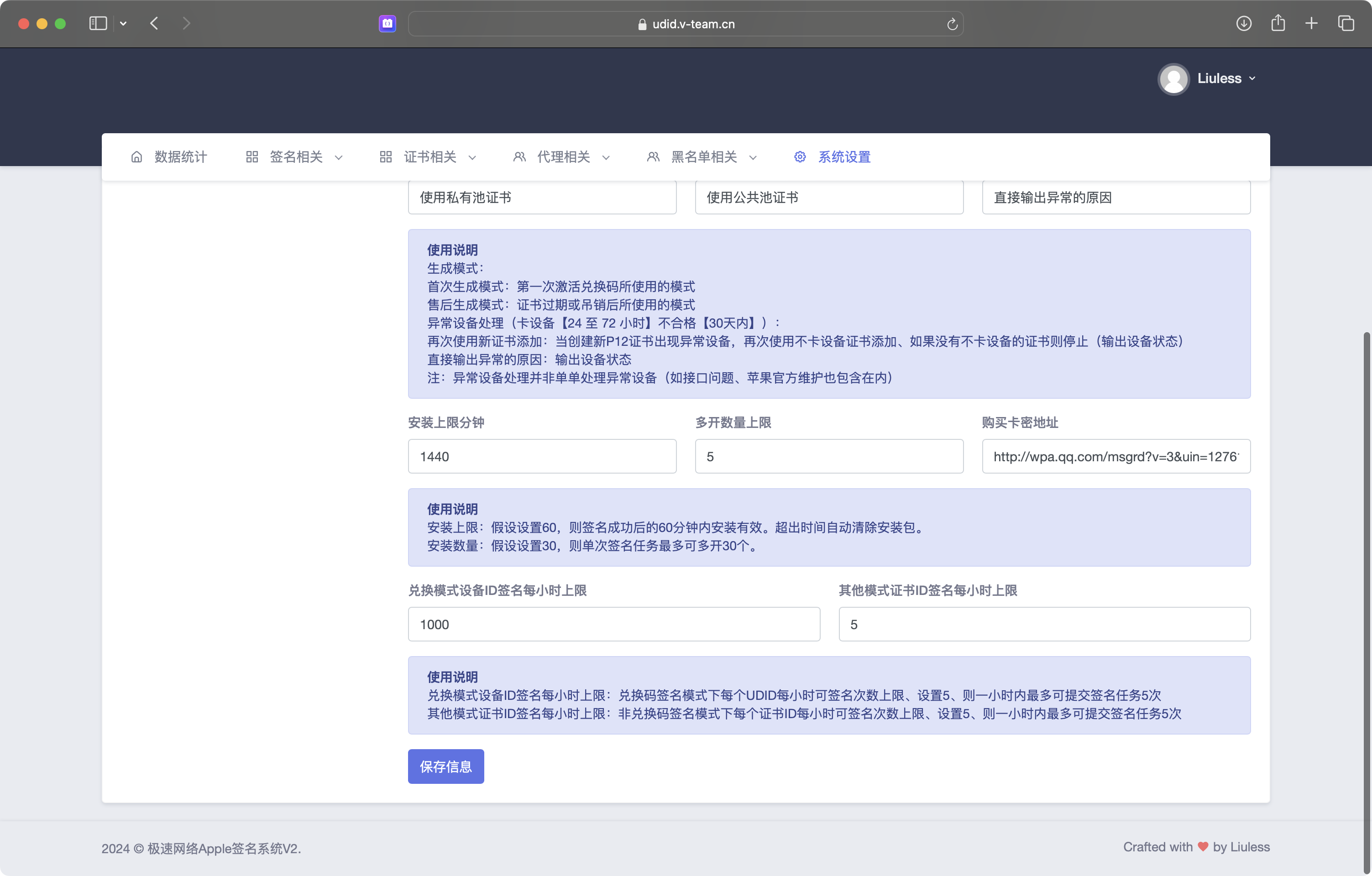Screen dimensions: 1372x876
Task: Open the sidebar options chevron
Action: pos(123,23)
